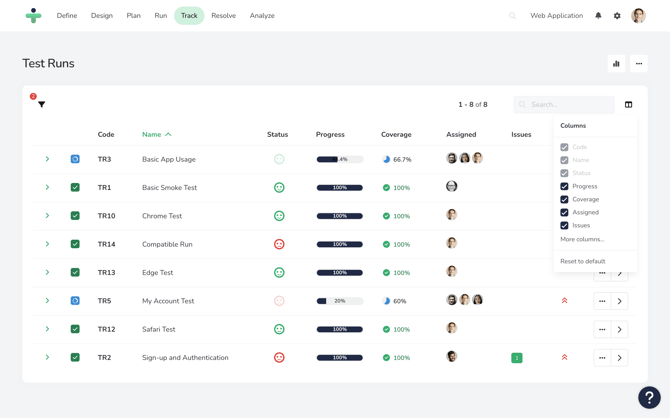The width and height of the screenshot is (670, 418).
Task: Uncheck the Progress column checkbox
Action: tap(564, 186)
